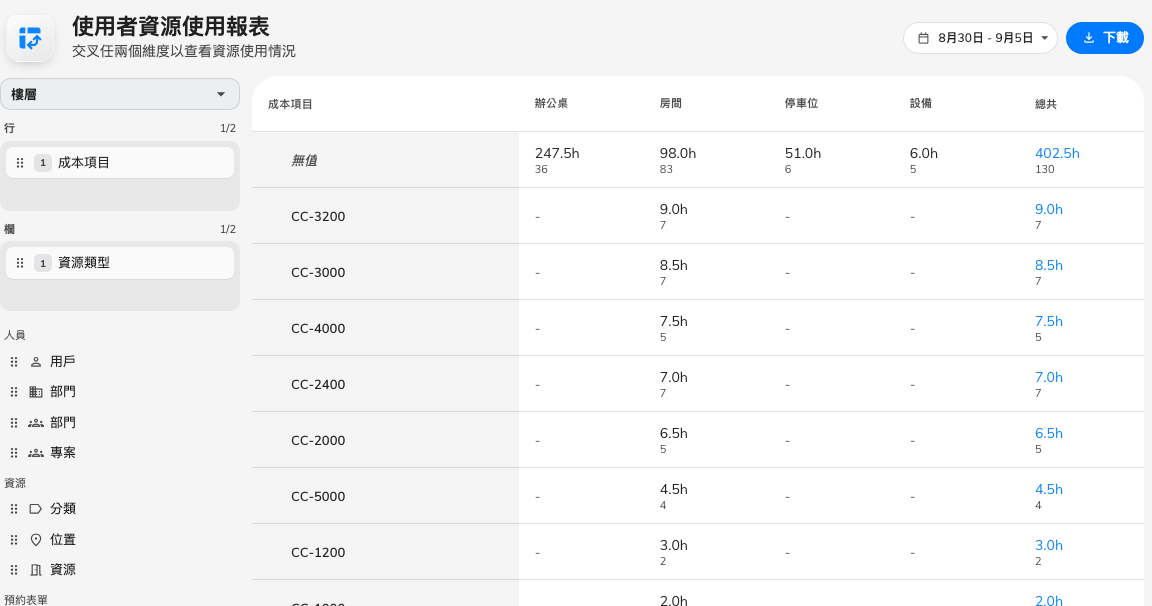Image resolution: width=1152 pixels, height=606 pixels.
Task: Open the 樓層 dropdown
Action: tap(120, 95)
